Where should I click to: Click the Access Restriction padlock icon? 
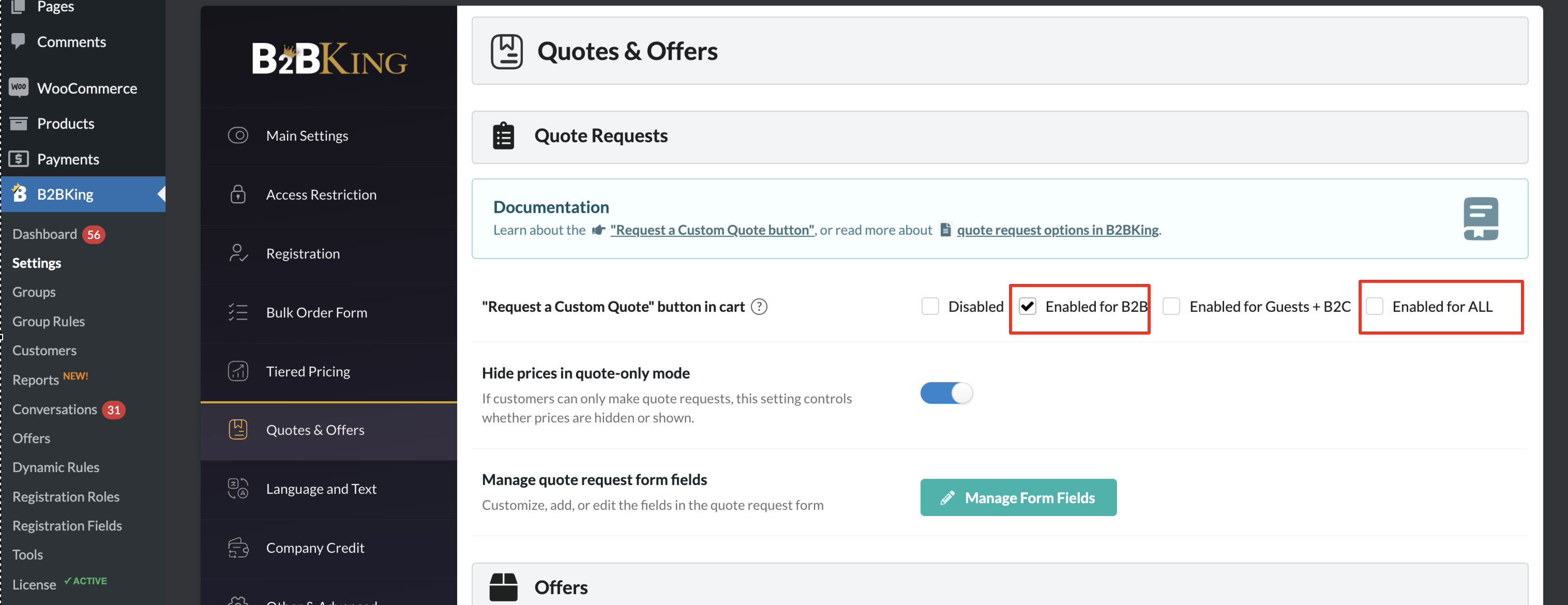tap(238, 194)
